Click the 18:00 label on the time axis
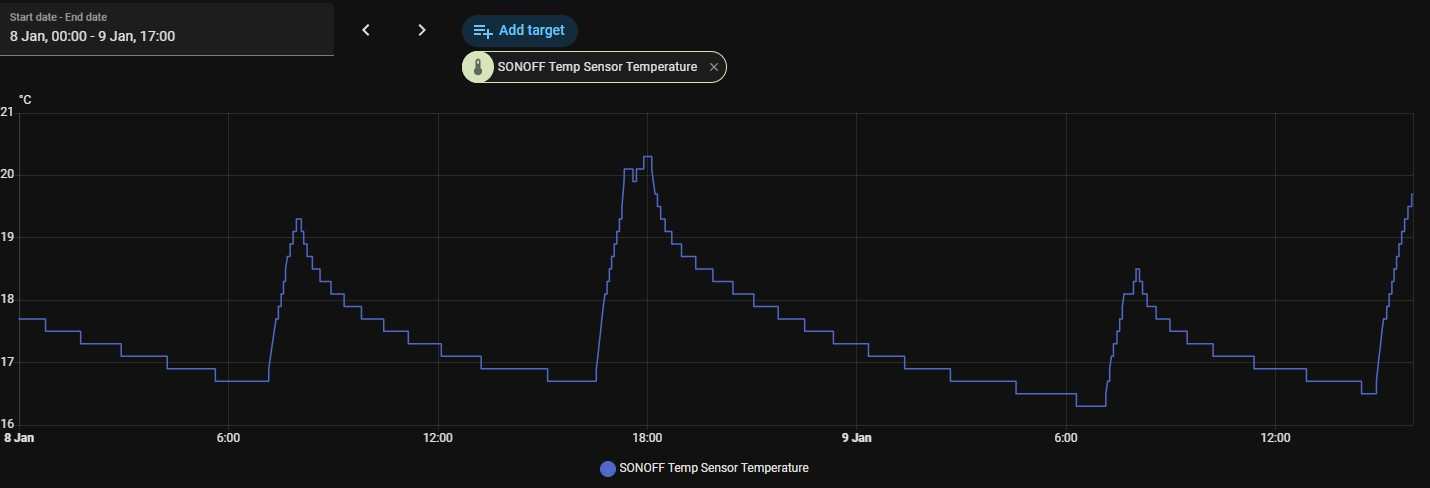This screenshot has height=488, width=1430. [x=647, y=438]
